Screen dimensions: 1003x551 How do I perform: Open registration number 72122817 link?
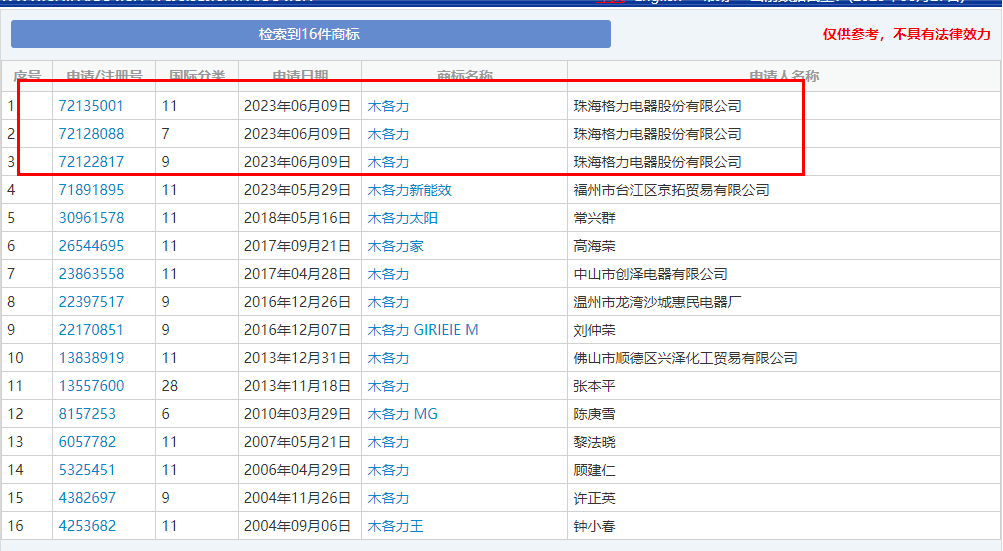pyautogui.click(x=91, y=162)
